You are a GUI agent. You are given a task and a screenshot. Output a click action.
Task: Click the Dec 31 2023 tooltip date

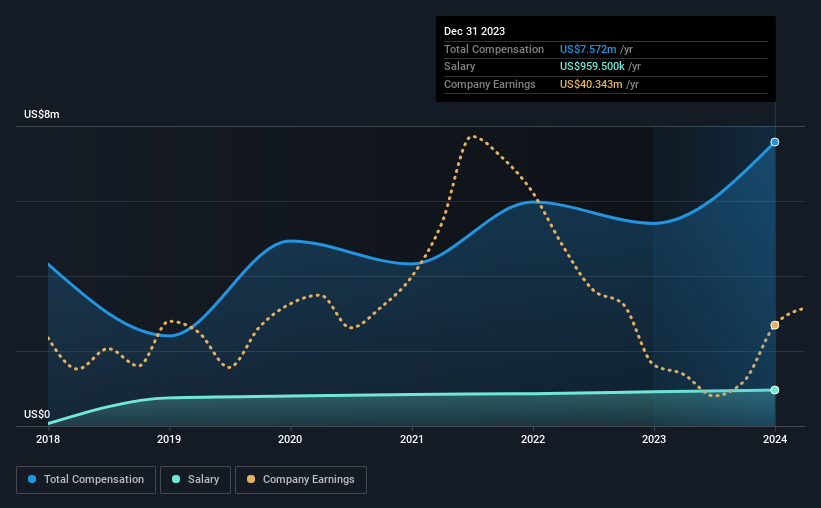pyautogui.click(x=474, y=31)
